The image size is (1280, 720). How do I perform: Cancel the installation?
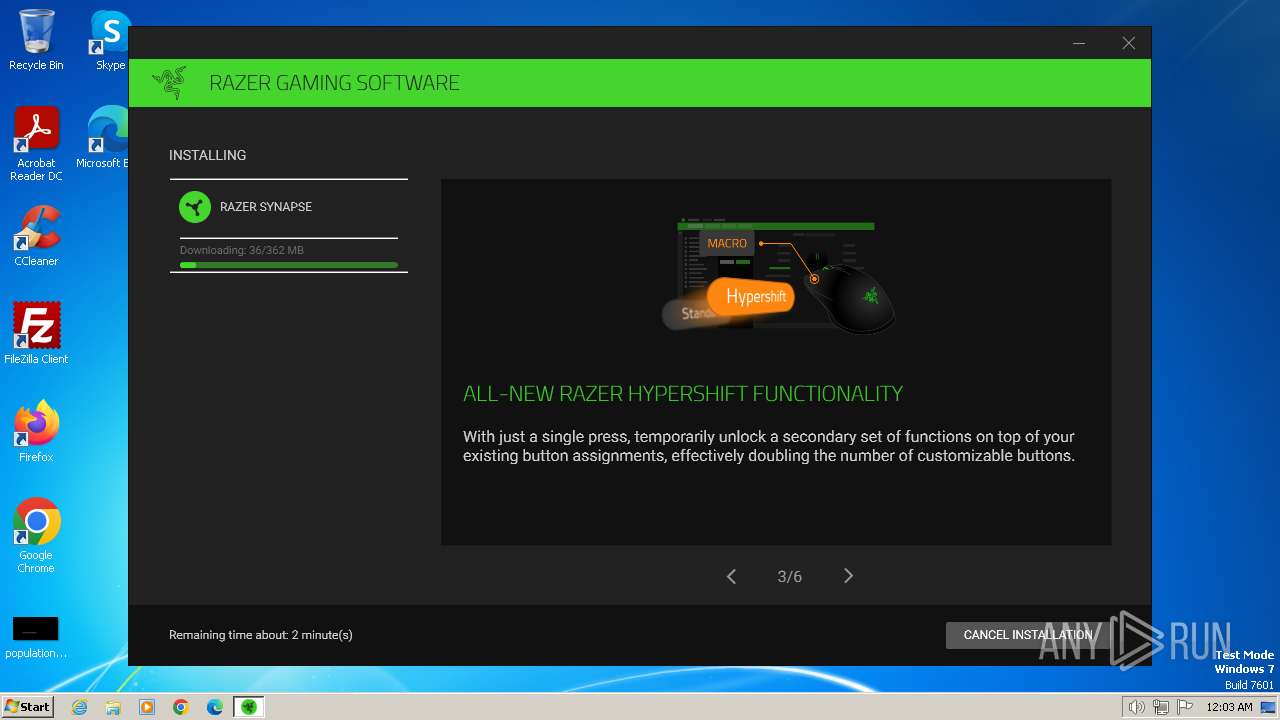point(1027,635)
